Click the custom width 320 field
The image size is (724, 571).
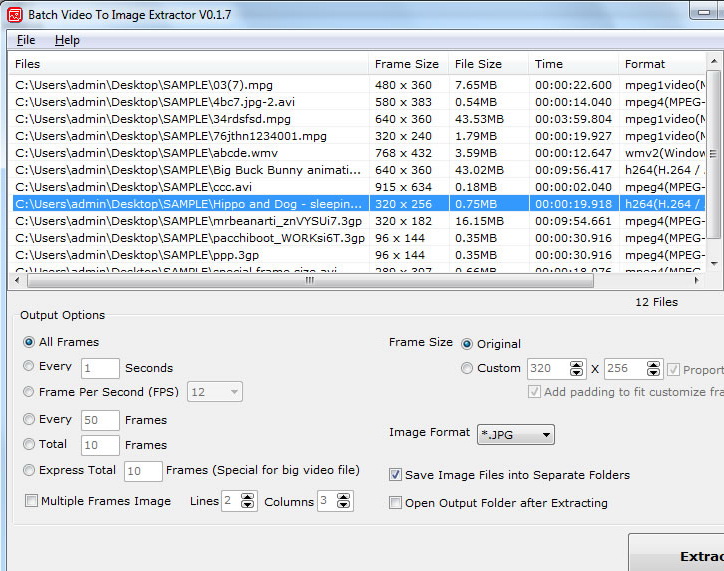tap(548, 368)
